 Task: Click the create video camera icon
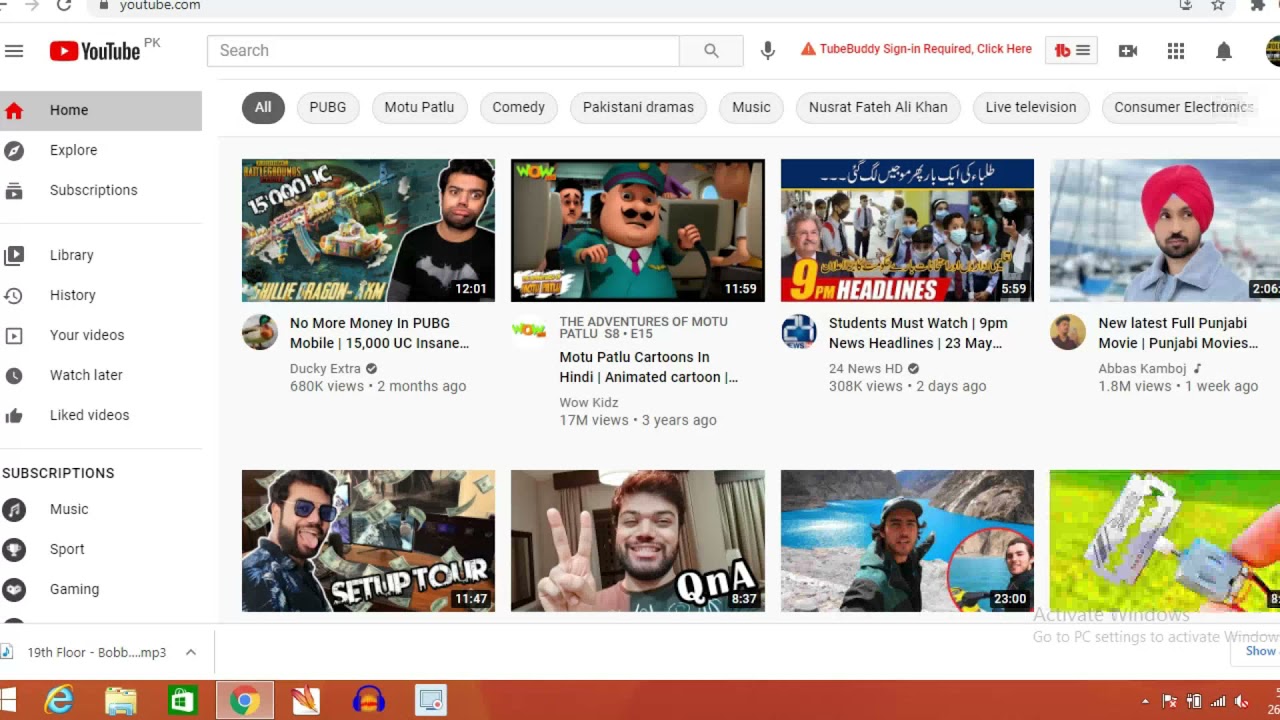pyautogui.click(x=1128, y=51)
